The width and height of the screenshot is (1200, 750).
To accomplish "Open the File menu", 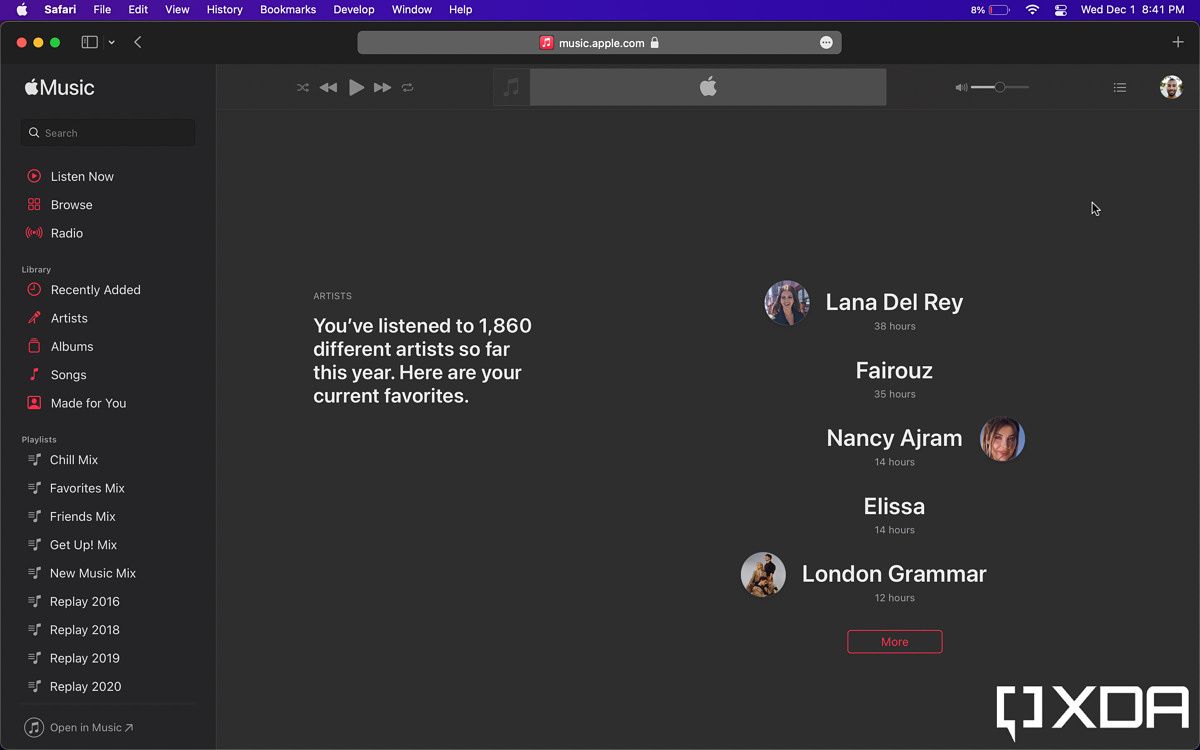I will coord(102,10).
